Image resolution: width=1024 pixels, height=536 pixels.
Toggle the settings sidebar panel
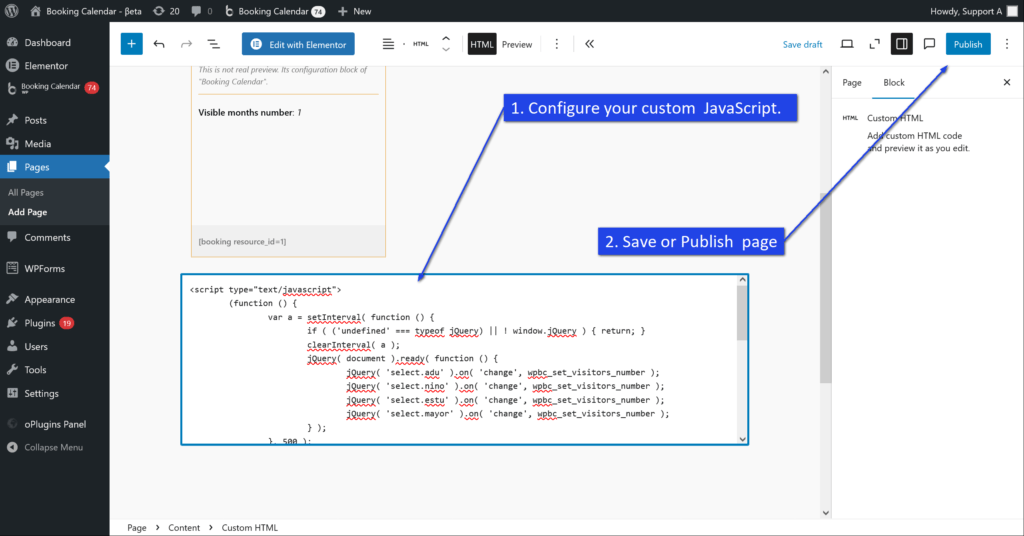[901, 44]
